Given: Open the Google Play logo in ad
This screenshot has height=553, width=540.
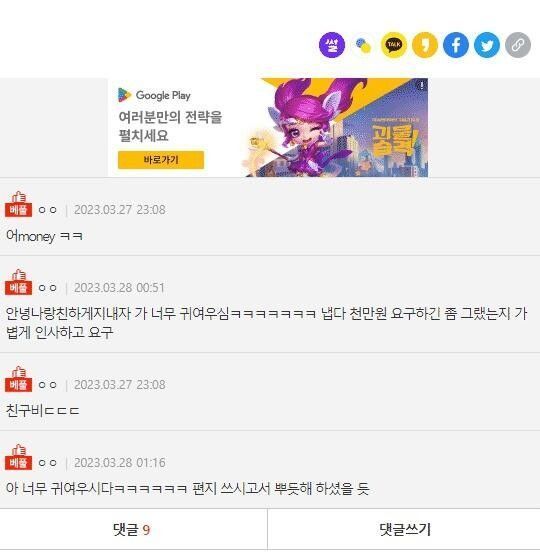Looking at the screenshot, I should pos(154,95).
